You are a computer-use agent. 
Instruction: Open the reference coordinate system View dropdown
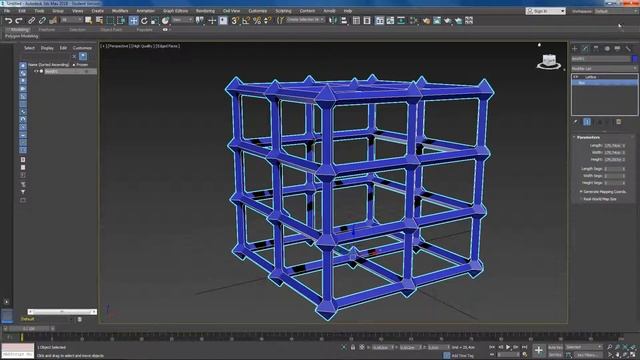[x=182, y=20]
